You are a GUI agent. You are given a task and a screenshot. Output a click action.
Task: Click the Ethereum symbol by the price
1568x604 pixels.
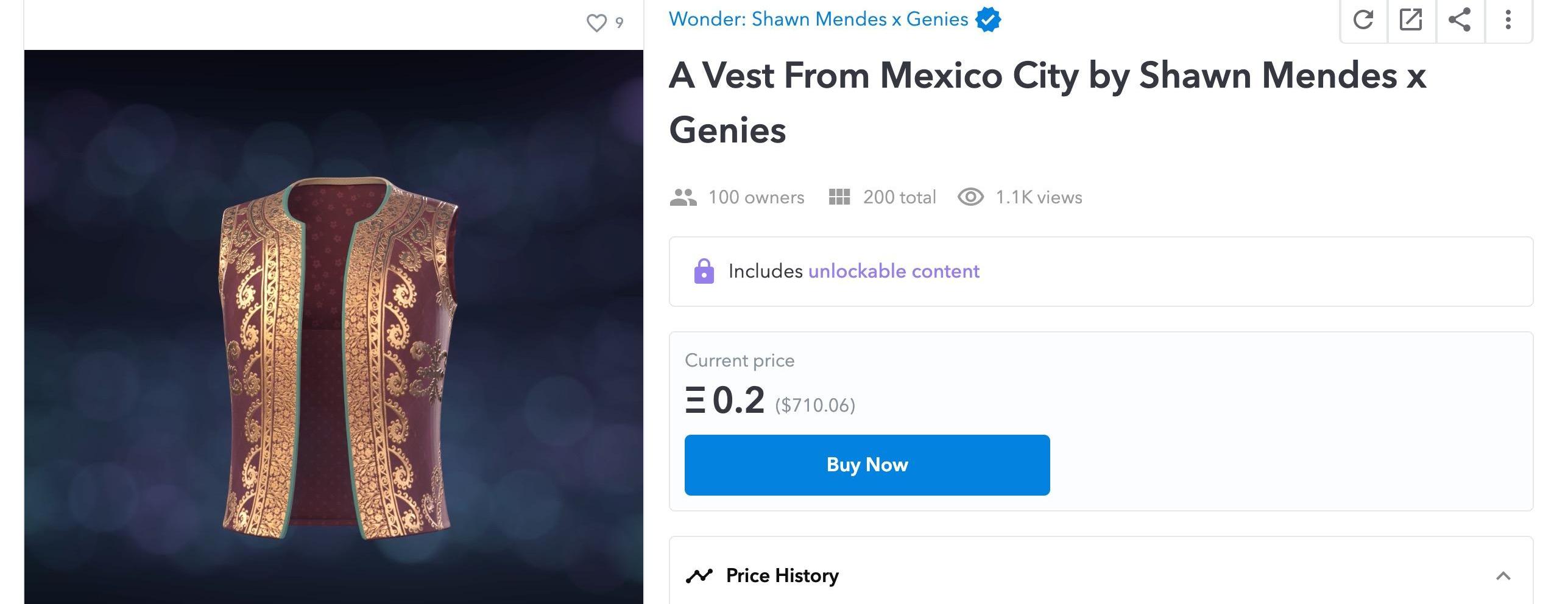click(695, 401)
